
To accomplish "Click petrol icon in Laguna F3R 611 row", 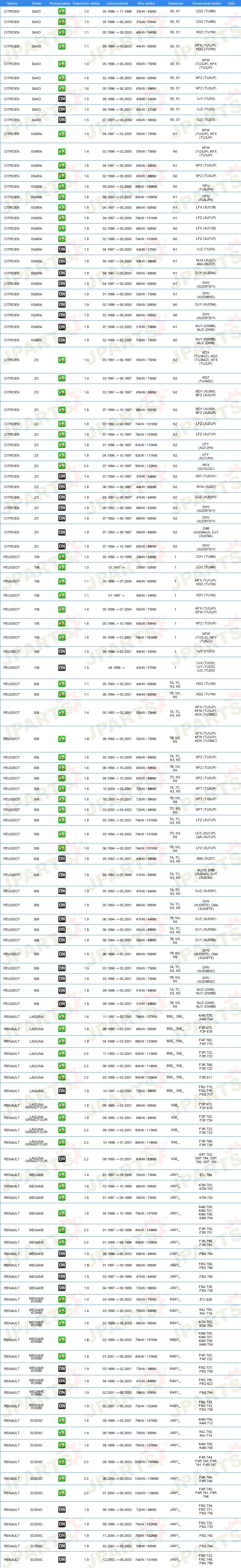I will pos(61,1077).
